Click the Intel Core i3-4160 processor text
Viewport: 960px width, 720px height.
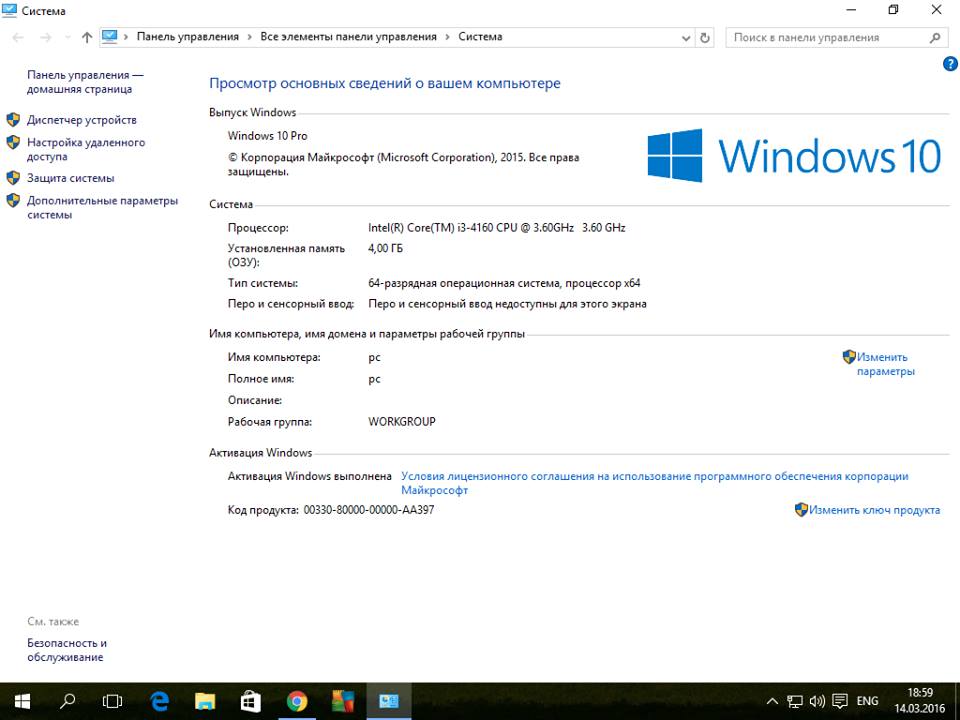pyautogui.click(x=497, y=228)
